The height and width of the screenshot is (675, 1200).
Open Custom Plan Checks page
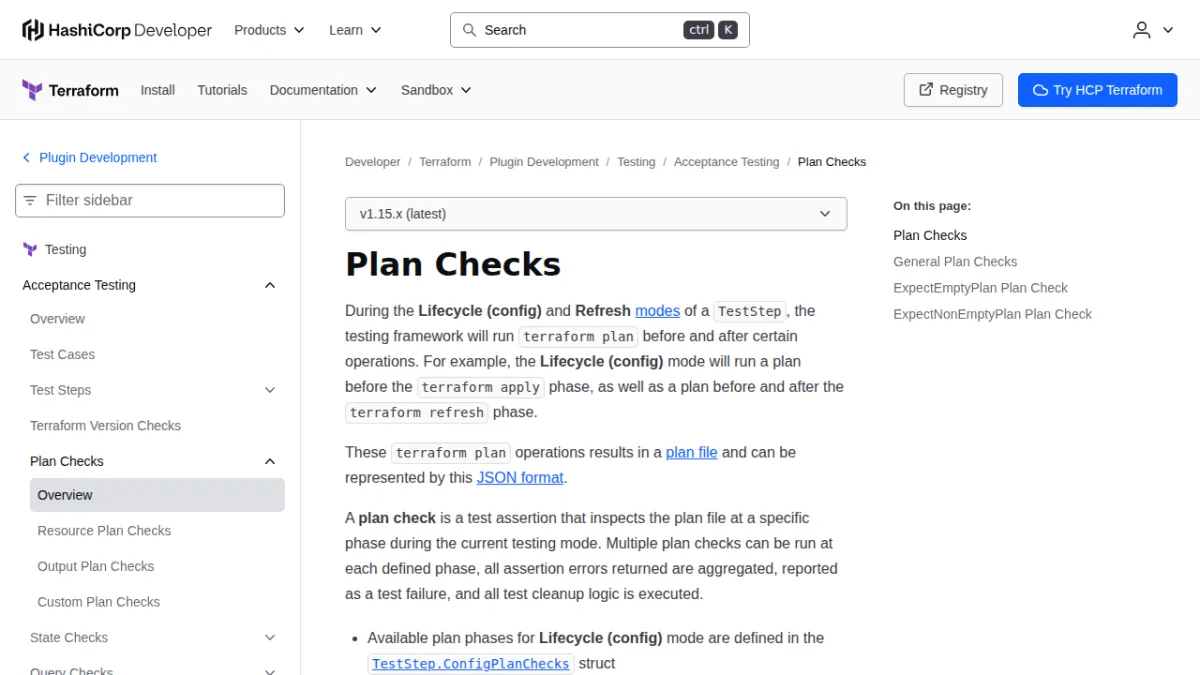point(99,602)
